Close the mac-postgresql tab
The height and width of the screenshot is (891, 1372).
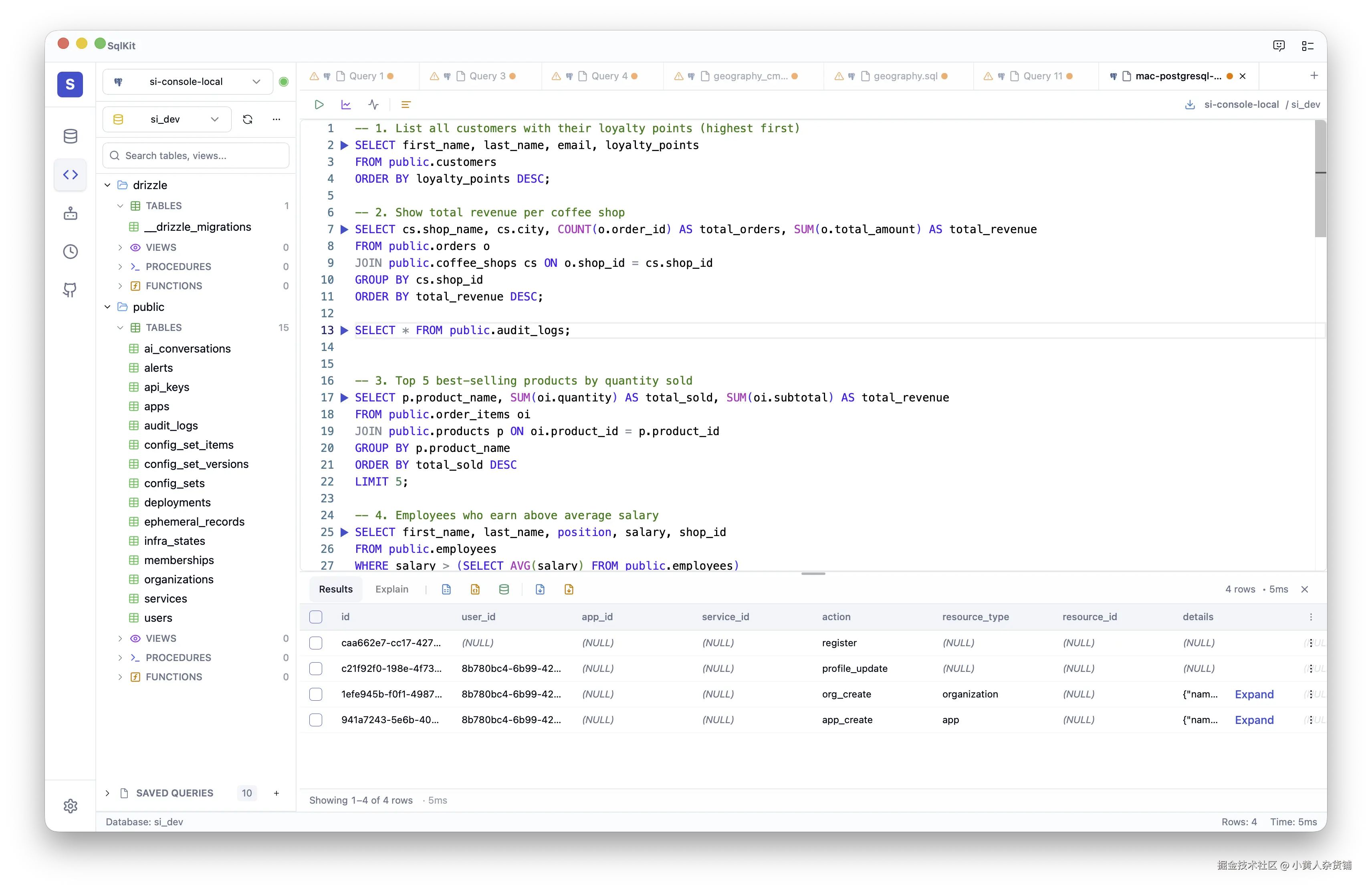tap(1242, 75)
